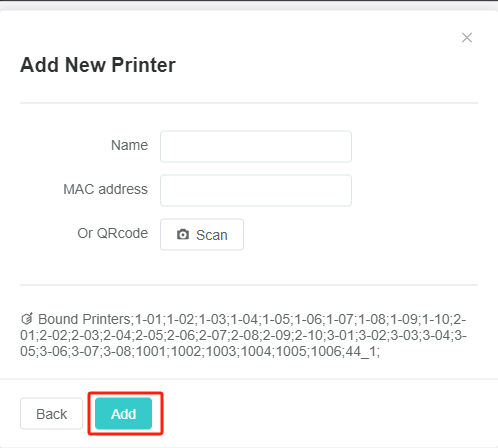Image resolution: width=498 pixels, height=448 pixels.
Task: Click the Bound Printers list icon
Action: [x=27, y=319]
